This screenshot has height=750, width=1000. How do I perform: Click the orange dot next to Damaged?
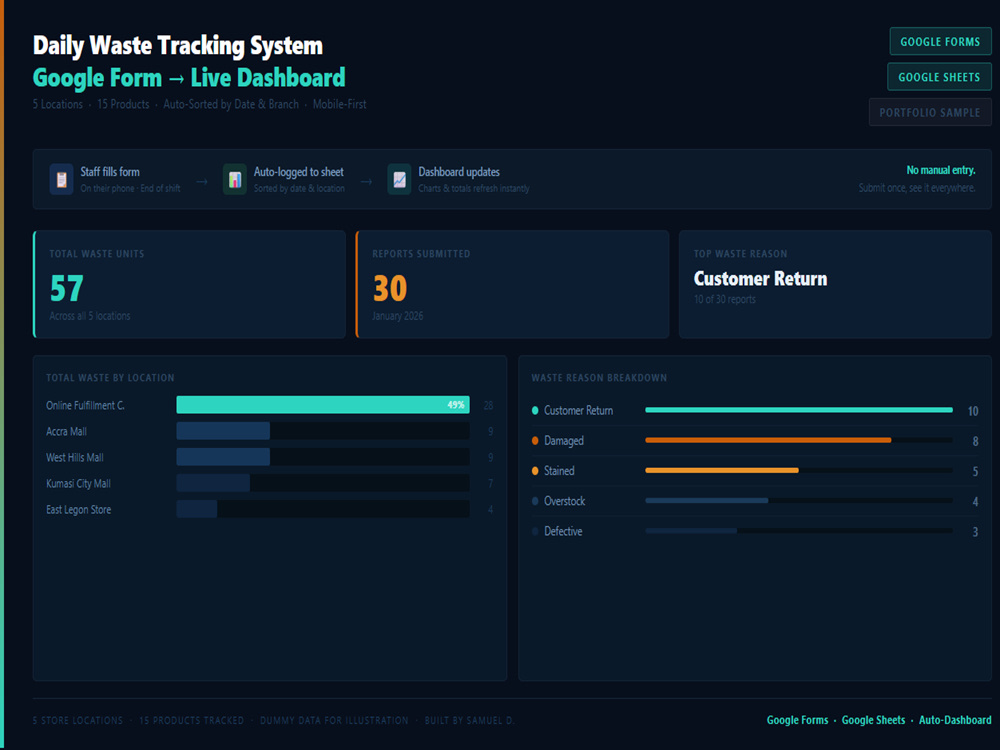[535, 441]
